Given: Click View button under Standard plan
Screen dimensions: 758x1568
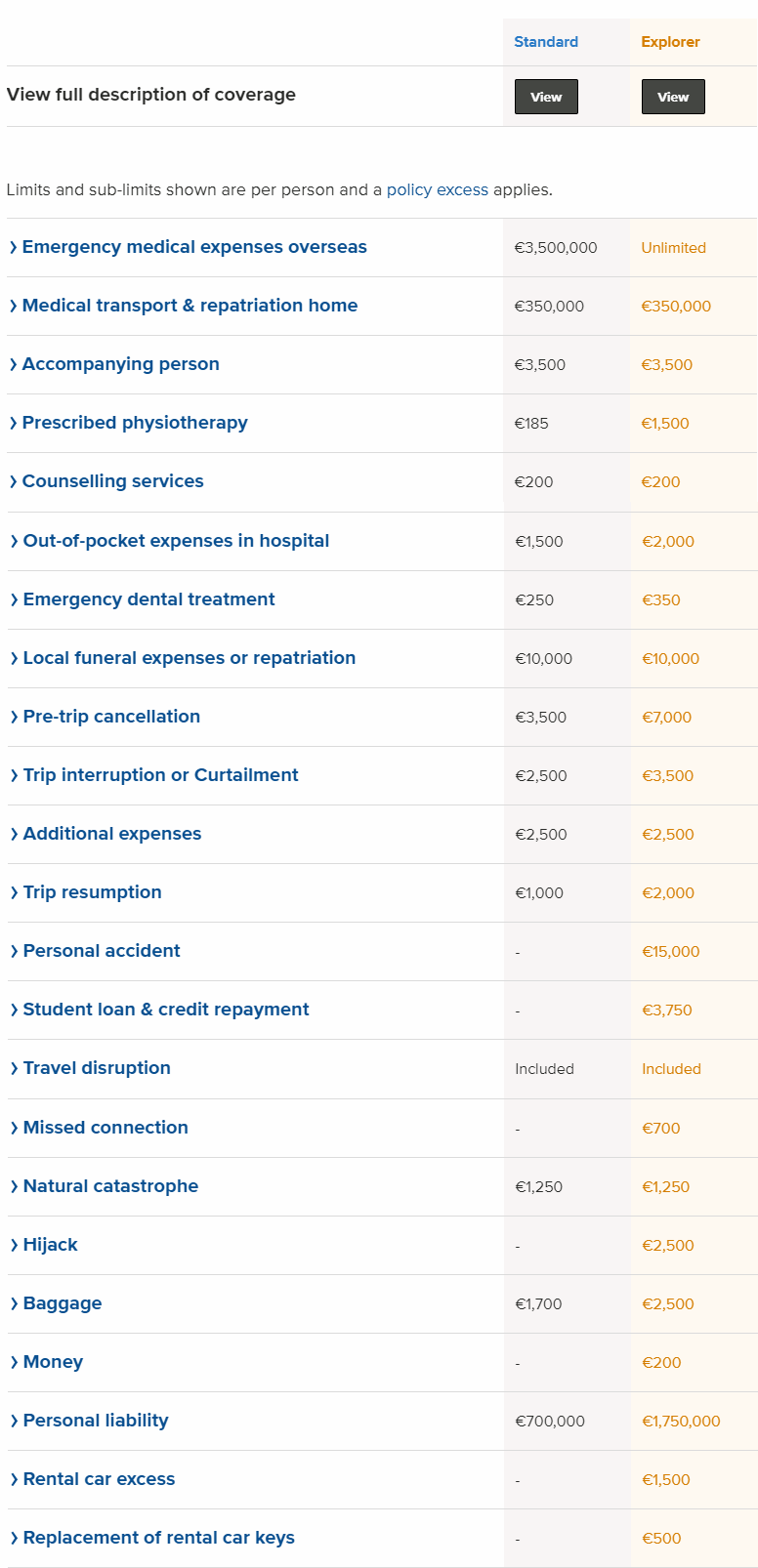Looking at the screenshot, I should tap(546, 97).
